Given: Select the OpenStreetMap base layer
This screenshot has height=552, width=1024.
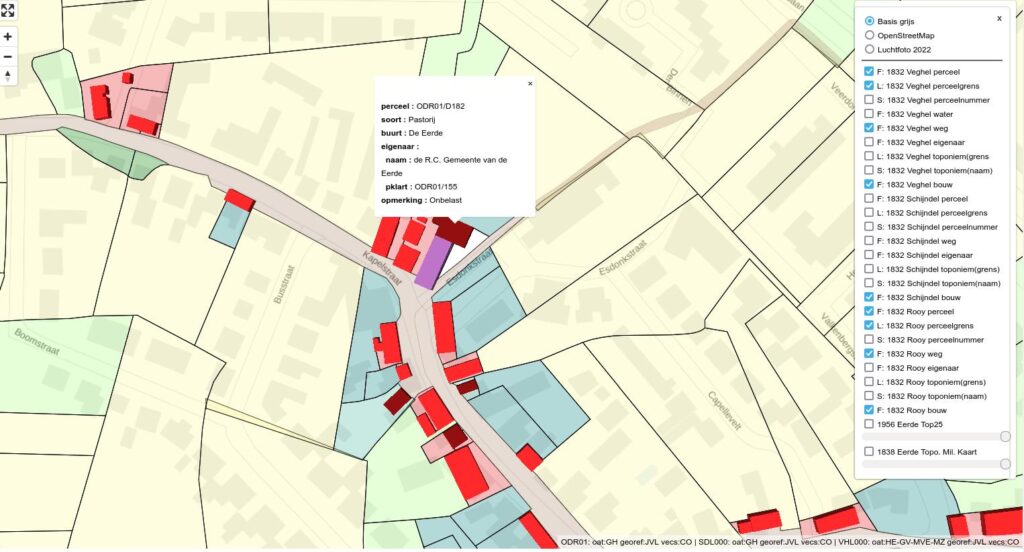Looking at the screenshot, I should click(x=869, y=35).
